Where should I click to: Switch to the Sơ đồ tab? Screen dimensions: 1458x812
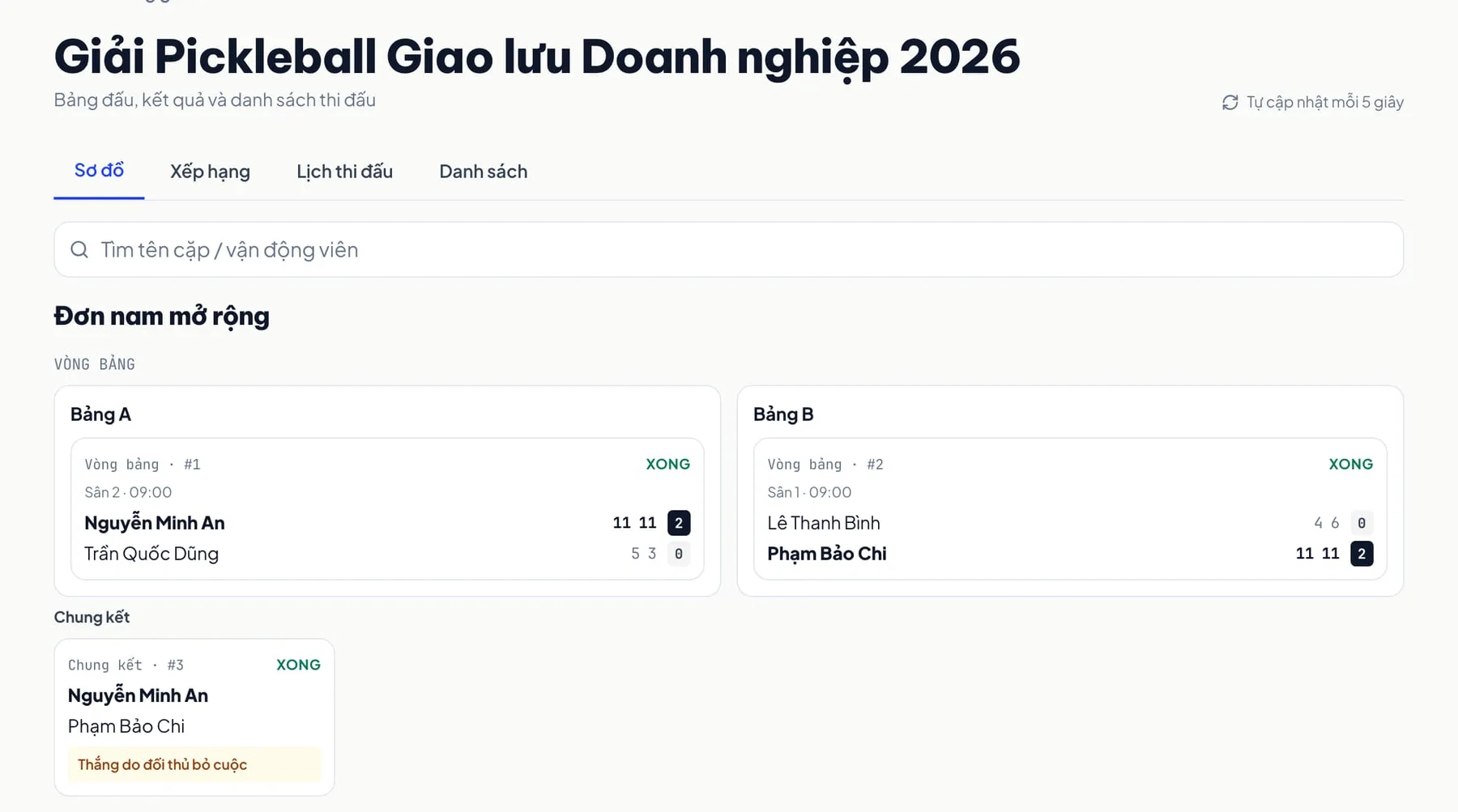coord(99,171)
